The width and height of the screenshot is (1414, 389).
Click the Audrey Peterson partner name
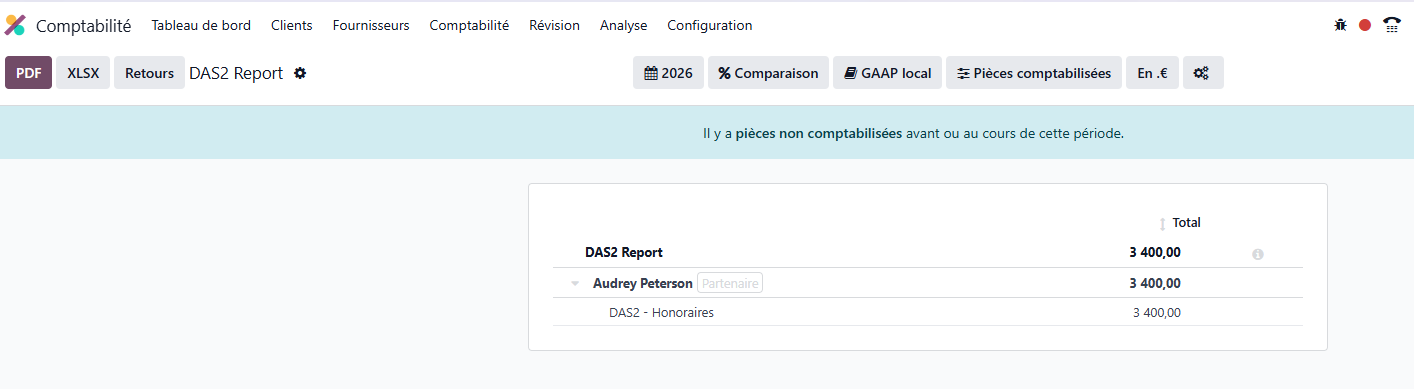(642, 284)
